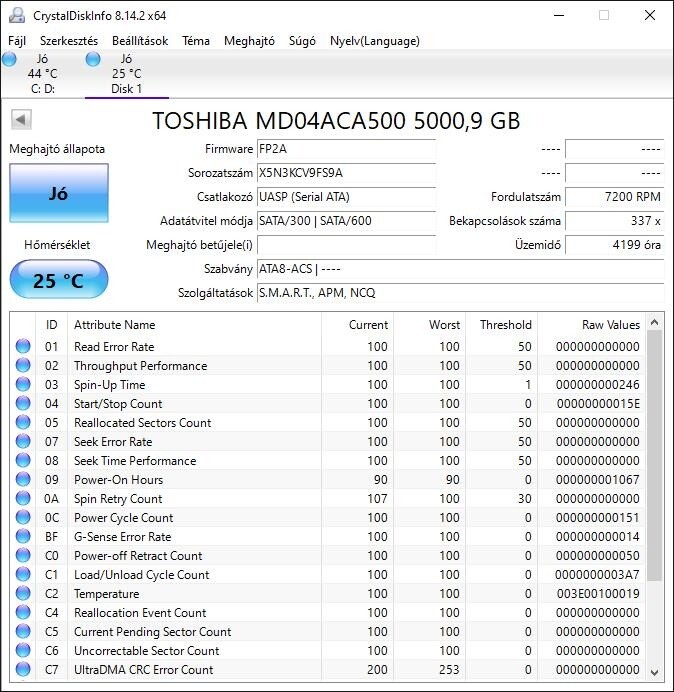
Task: Click the Bekapcsolások száma value 337 x
Action: (x=614, y=221)
